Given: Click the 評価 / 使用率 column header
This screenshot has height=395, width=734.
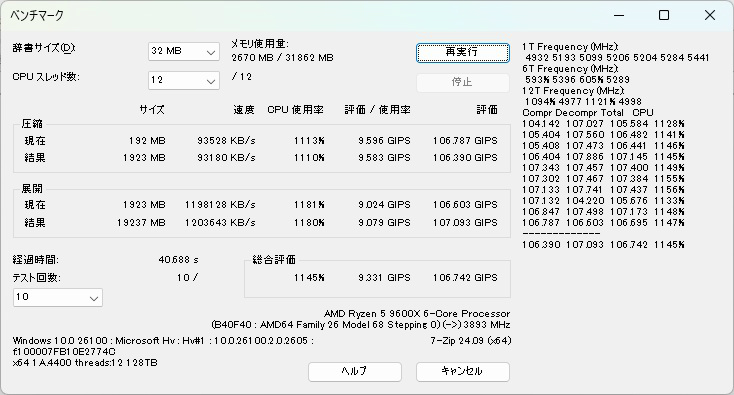Looking at the screenshot, I should coord(377,110).
